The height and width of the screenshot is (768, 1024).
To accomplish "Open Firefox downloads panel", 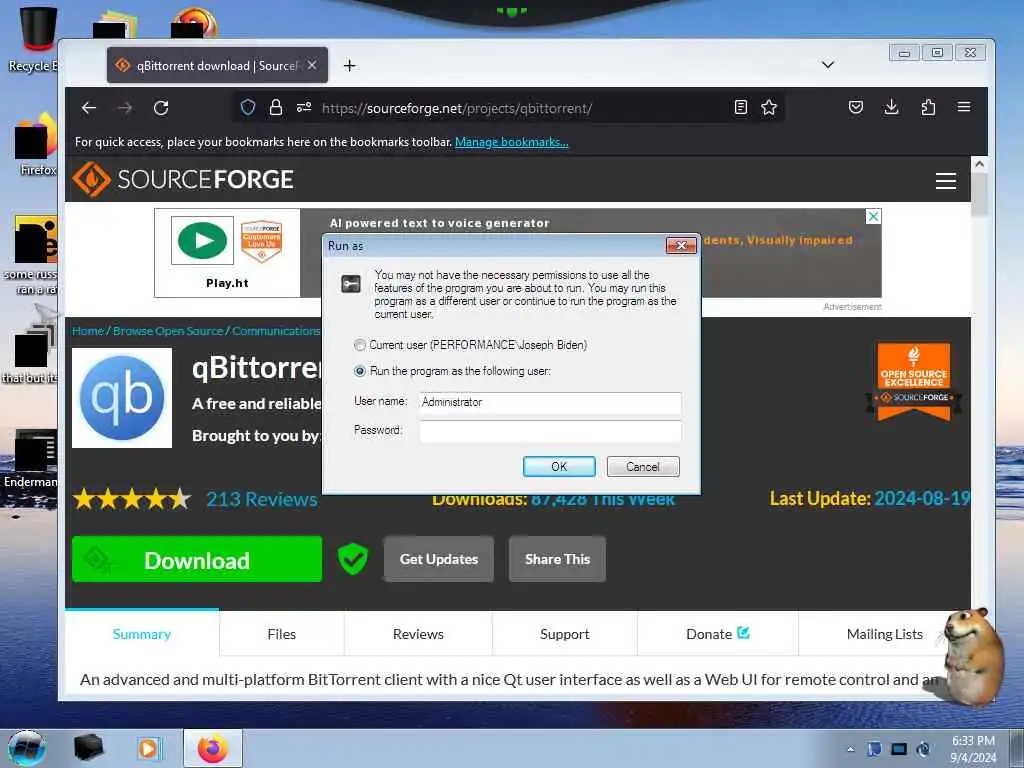I will coord(891,107).
